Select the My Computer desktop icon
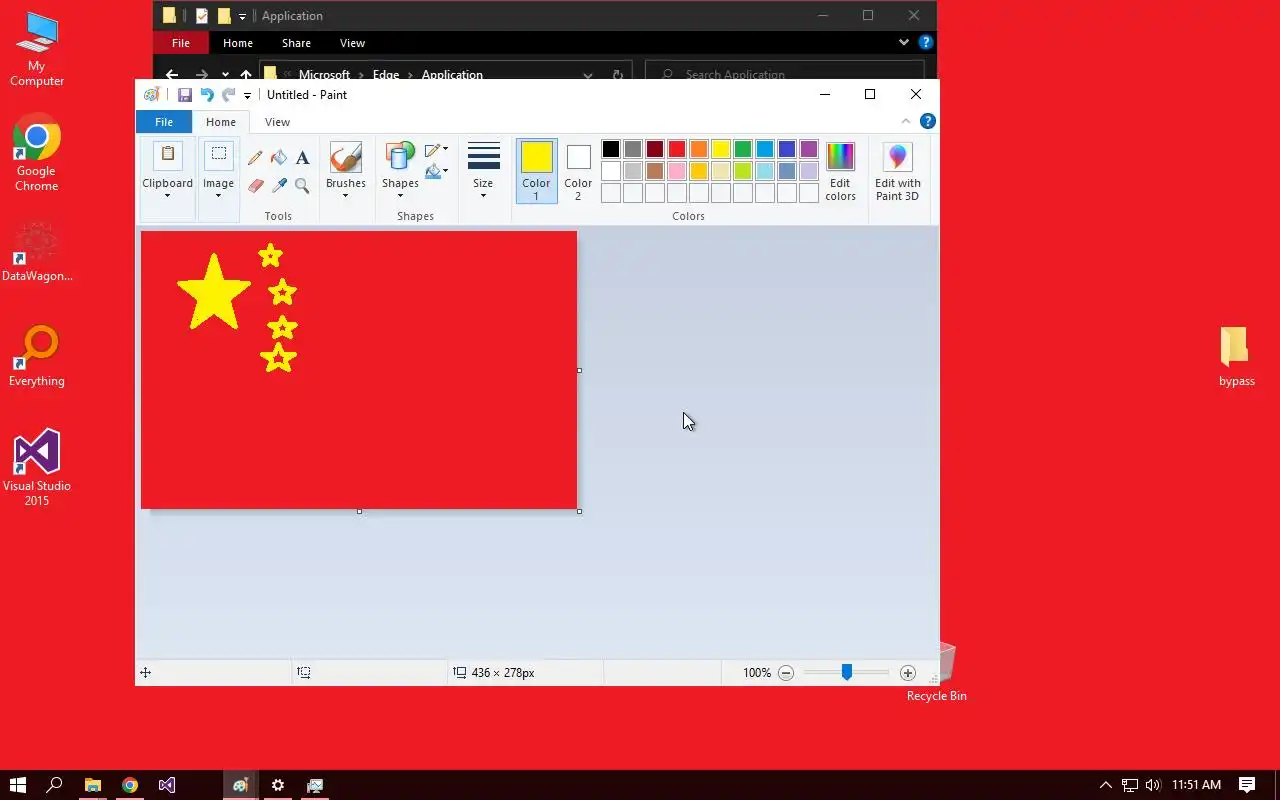The width and height of the screenshot is (1280, 800). (36, 49)
